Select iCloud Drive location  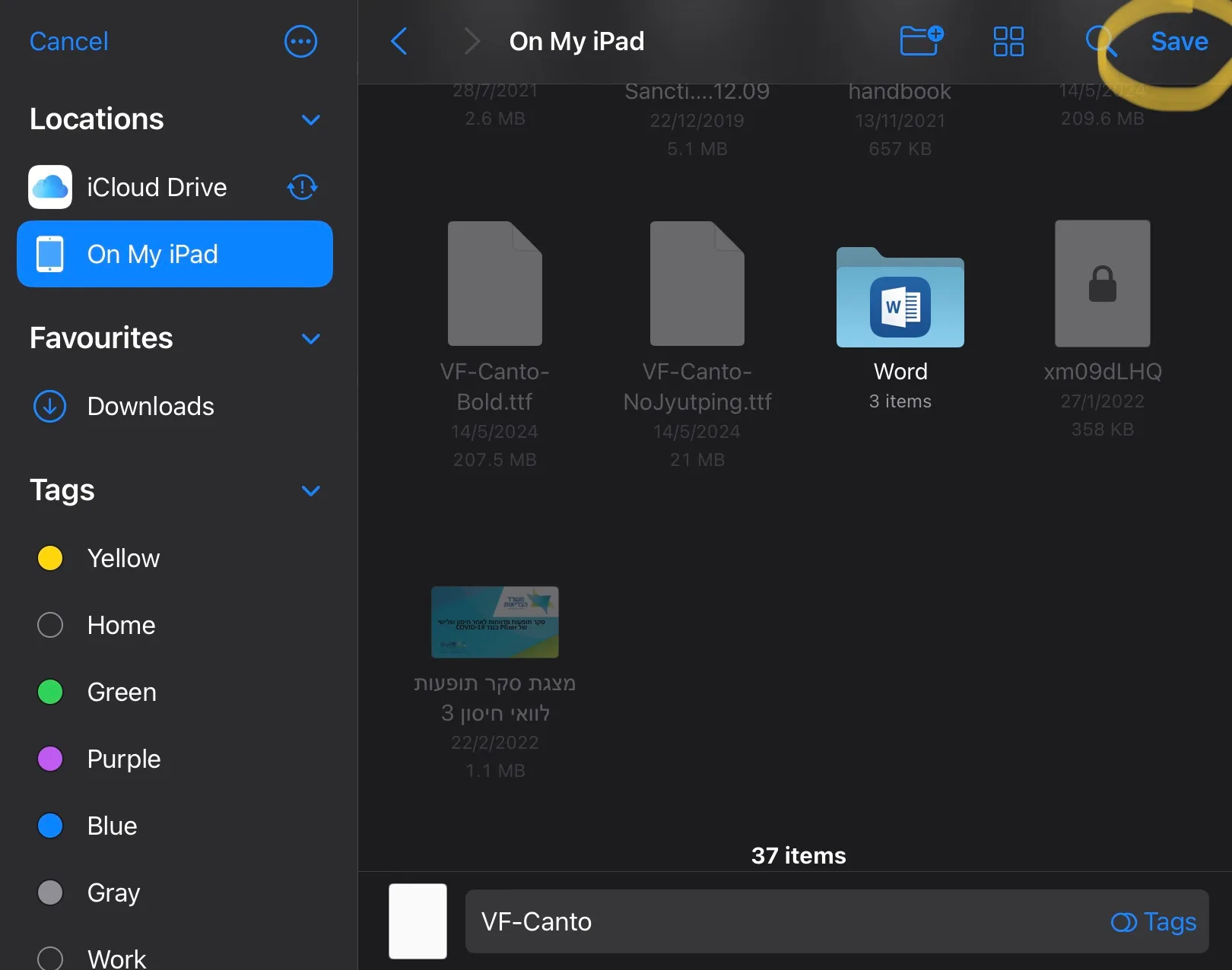(175, 187)
